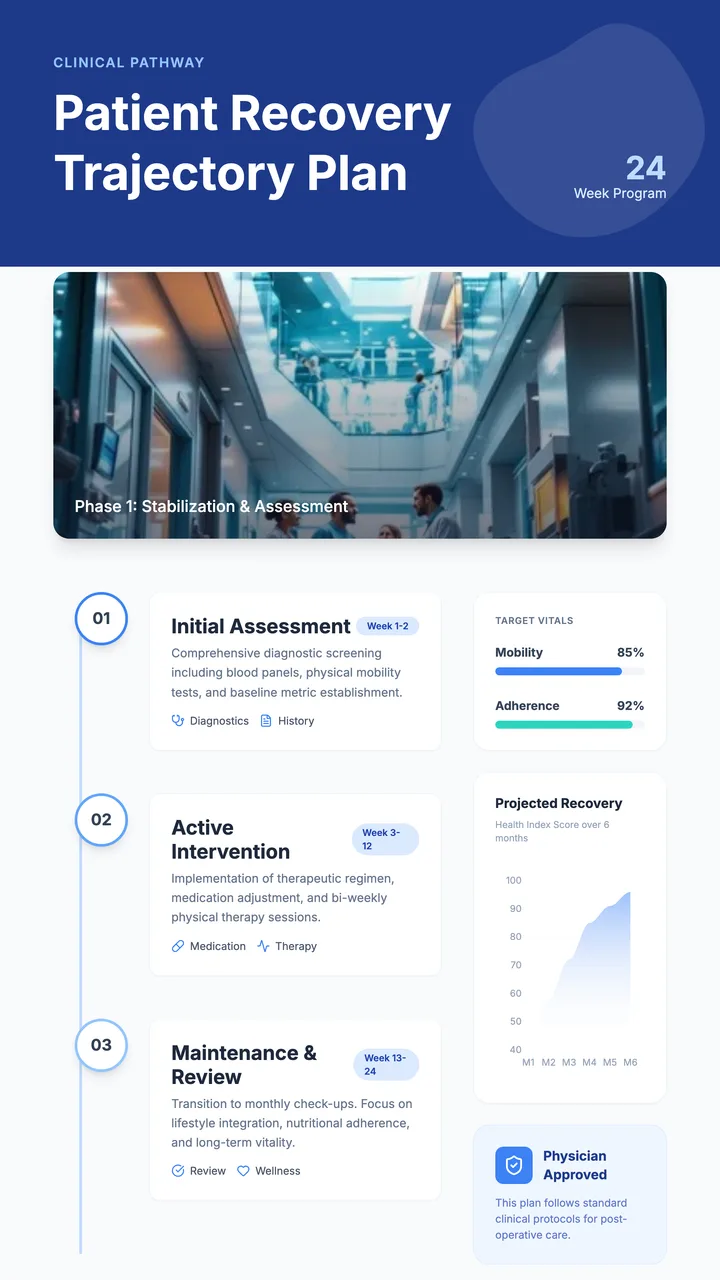Screen dimensions: 720x1280
Task: Click the TARGET VITALS heading
Action: coord(534,620)
